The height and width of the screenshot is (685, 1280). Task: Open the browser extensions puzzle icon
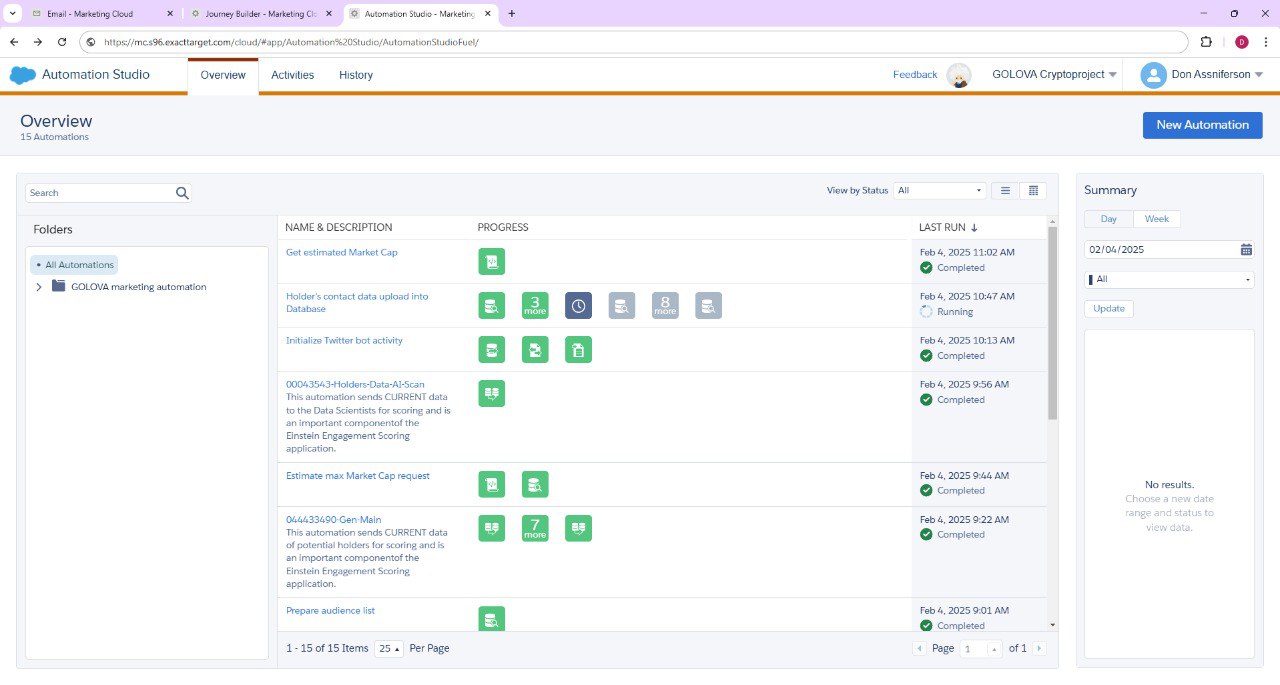point(1206,42)
